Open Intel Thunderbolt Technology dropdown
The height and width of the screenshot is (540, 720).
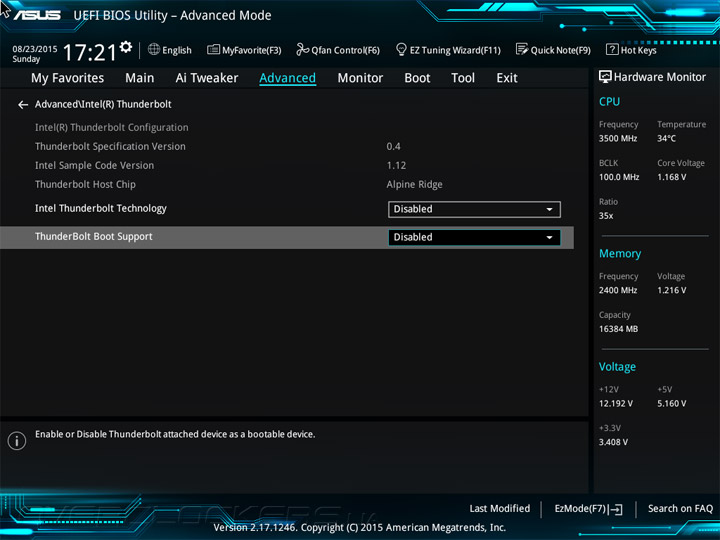(x=474, y=209)
